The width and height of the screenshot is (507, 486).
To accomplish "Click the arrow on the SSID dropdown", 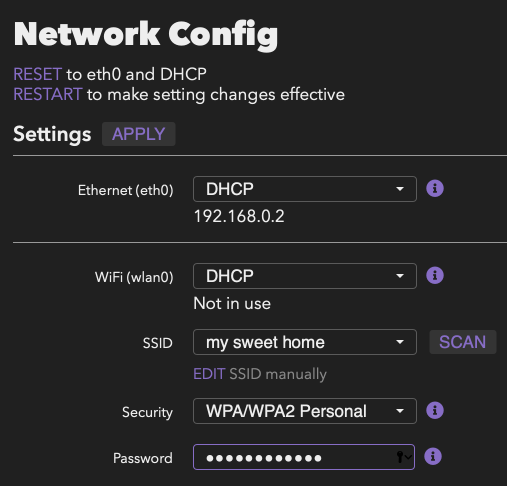I will 400,342.
